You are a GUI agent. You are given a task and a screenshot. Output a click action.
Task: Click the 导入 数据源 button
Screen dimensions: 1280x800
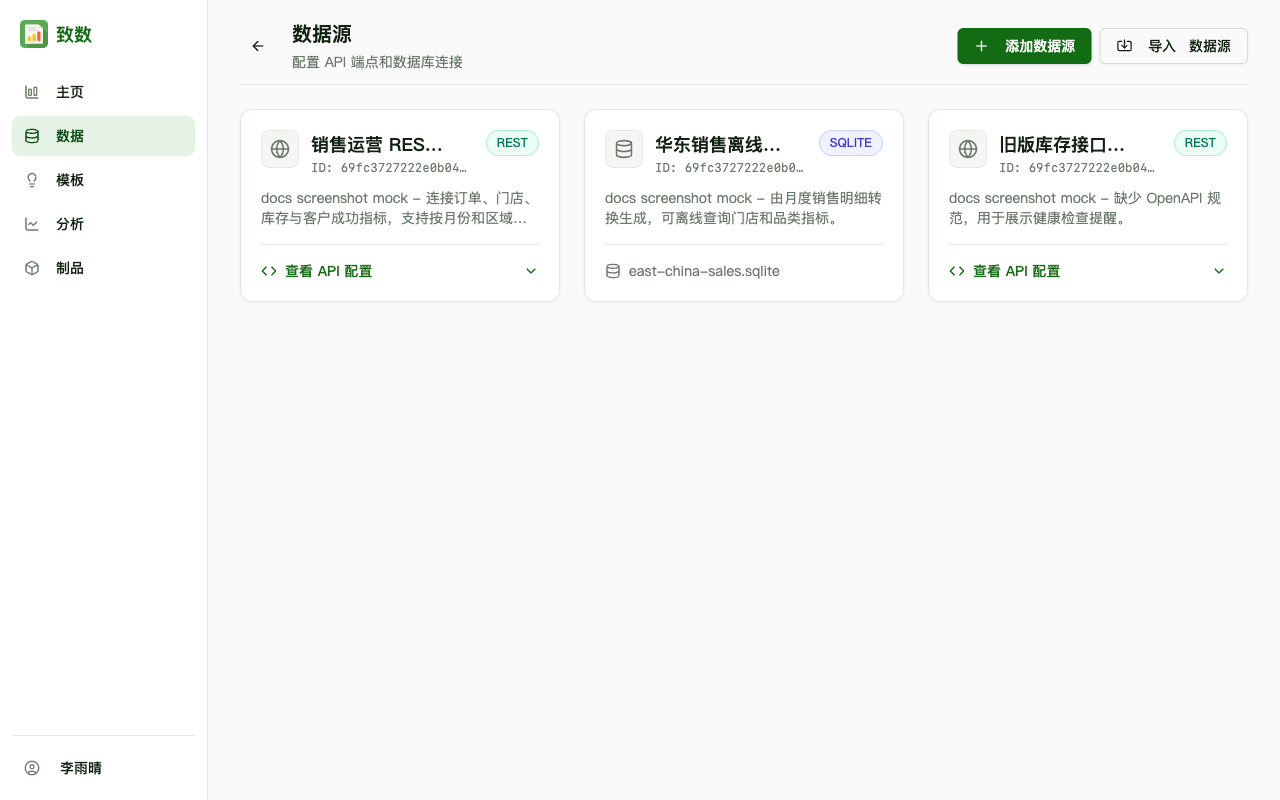pos(1174,46)
